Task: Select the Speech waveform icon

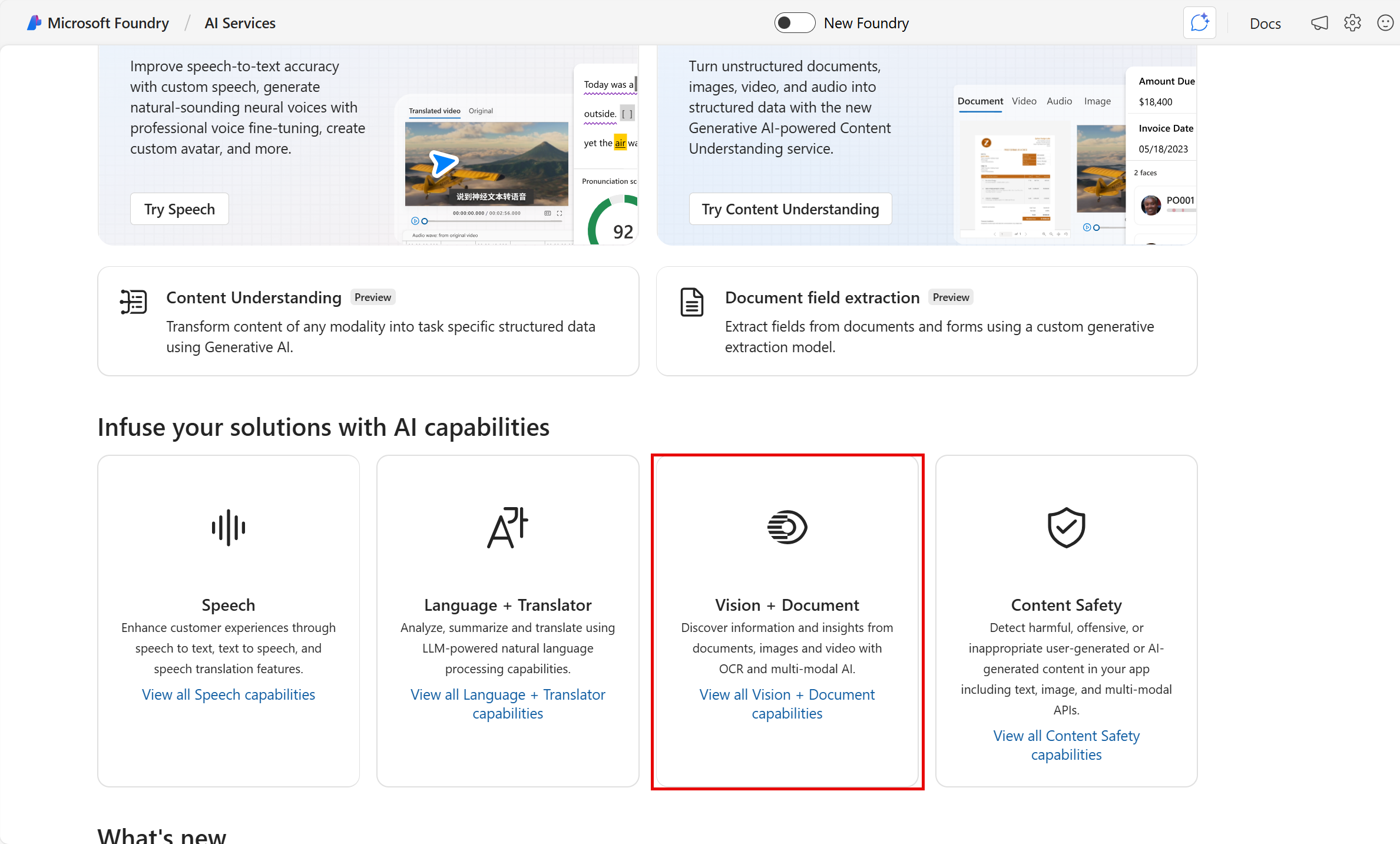Action: point(228,527)
